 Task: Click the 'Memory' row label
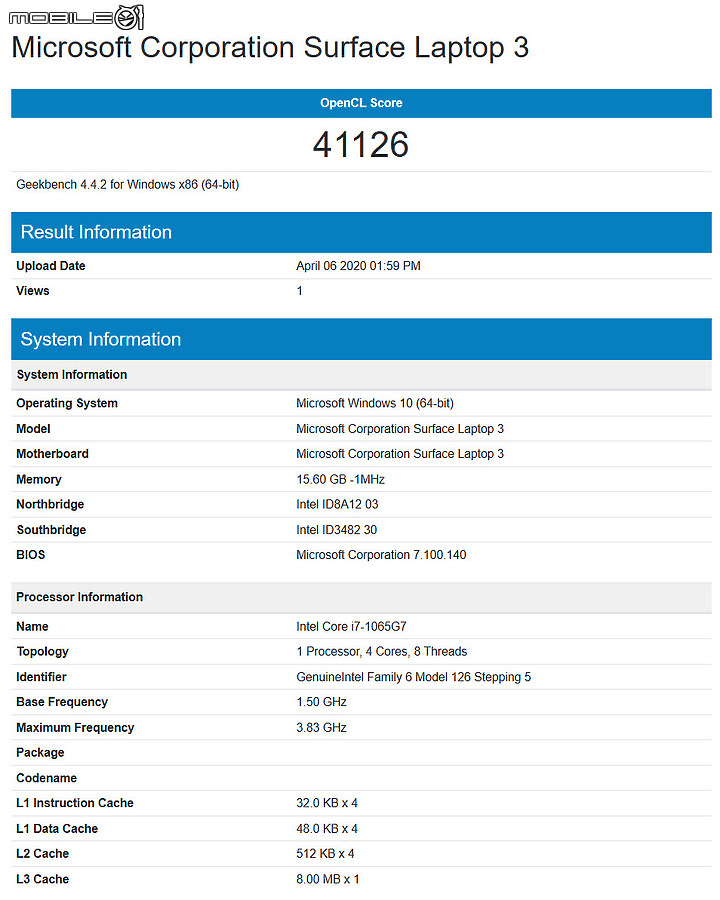[38, 479]
